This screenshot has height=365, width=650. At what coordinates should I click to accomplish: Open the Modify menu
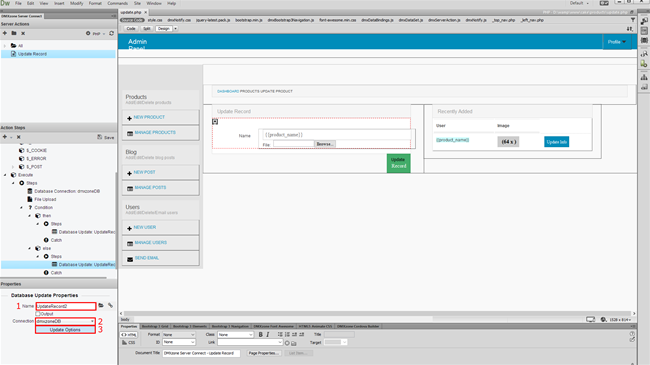[x=76, y=3]
